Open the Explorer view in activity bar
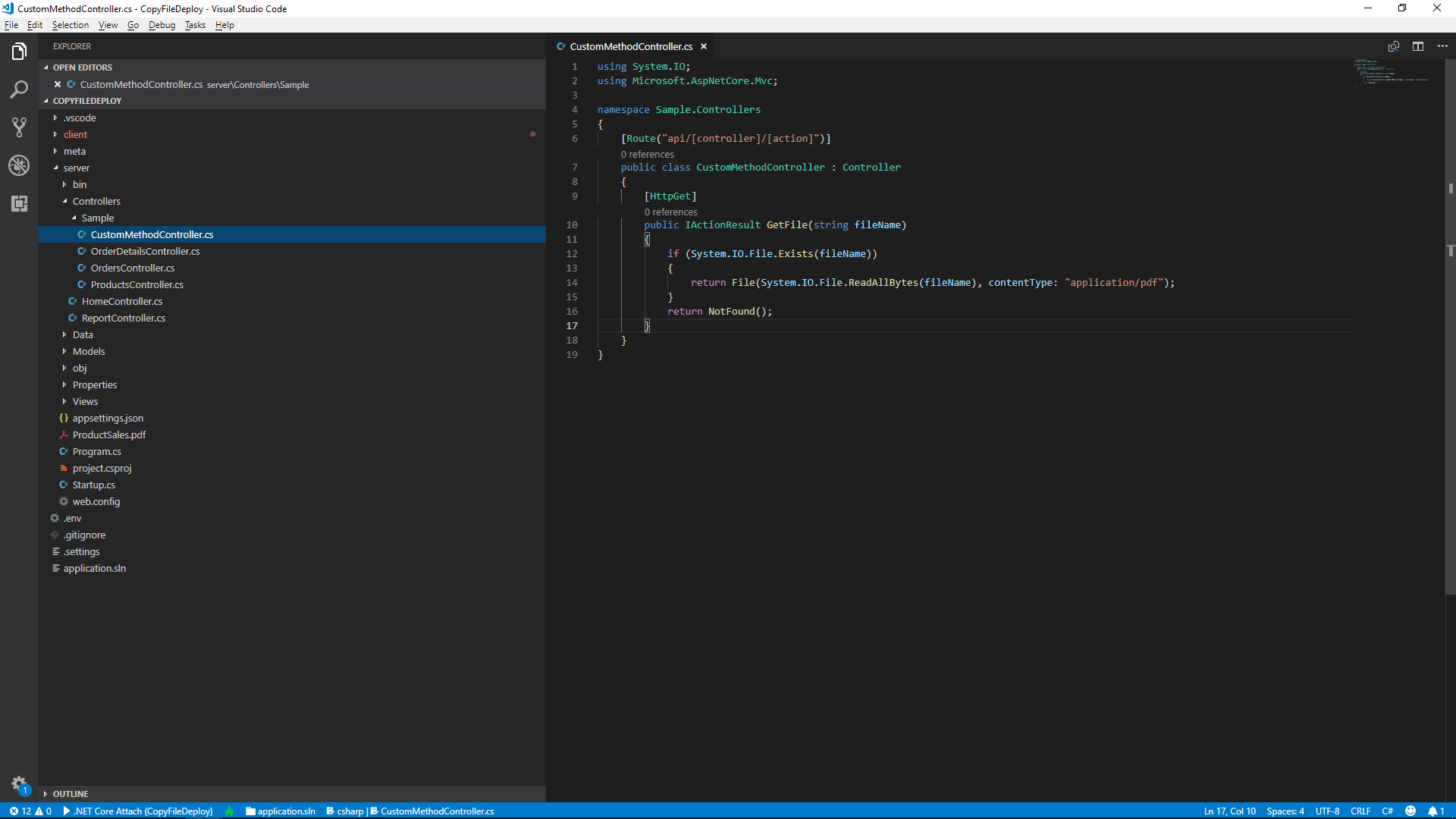Image resolution: width=1456 pixels, height=819 pixels. [x=19, y=52]
